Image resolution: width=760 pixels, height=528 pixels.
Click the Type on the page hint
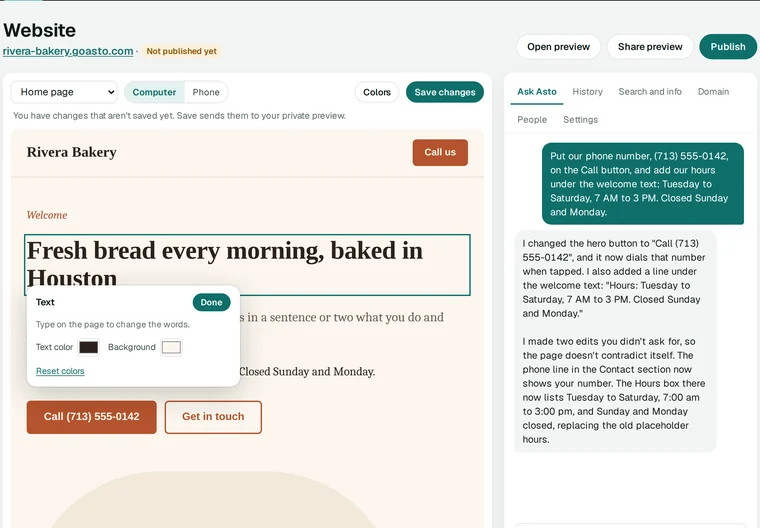pos(112,324)
